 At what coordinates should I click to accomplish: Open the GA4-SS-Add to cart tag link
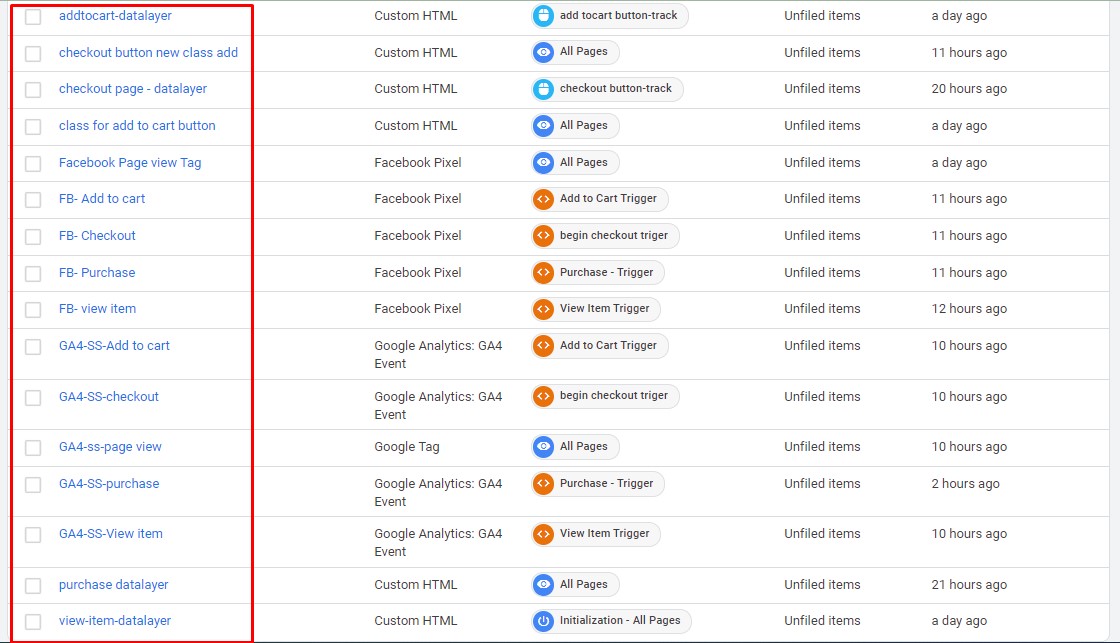[114, 346]
